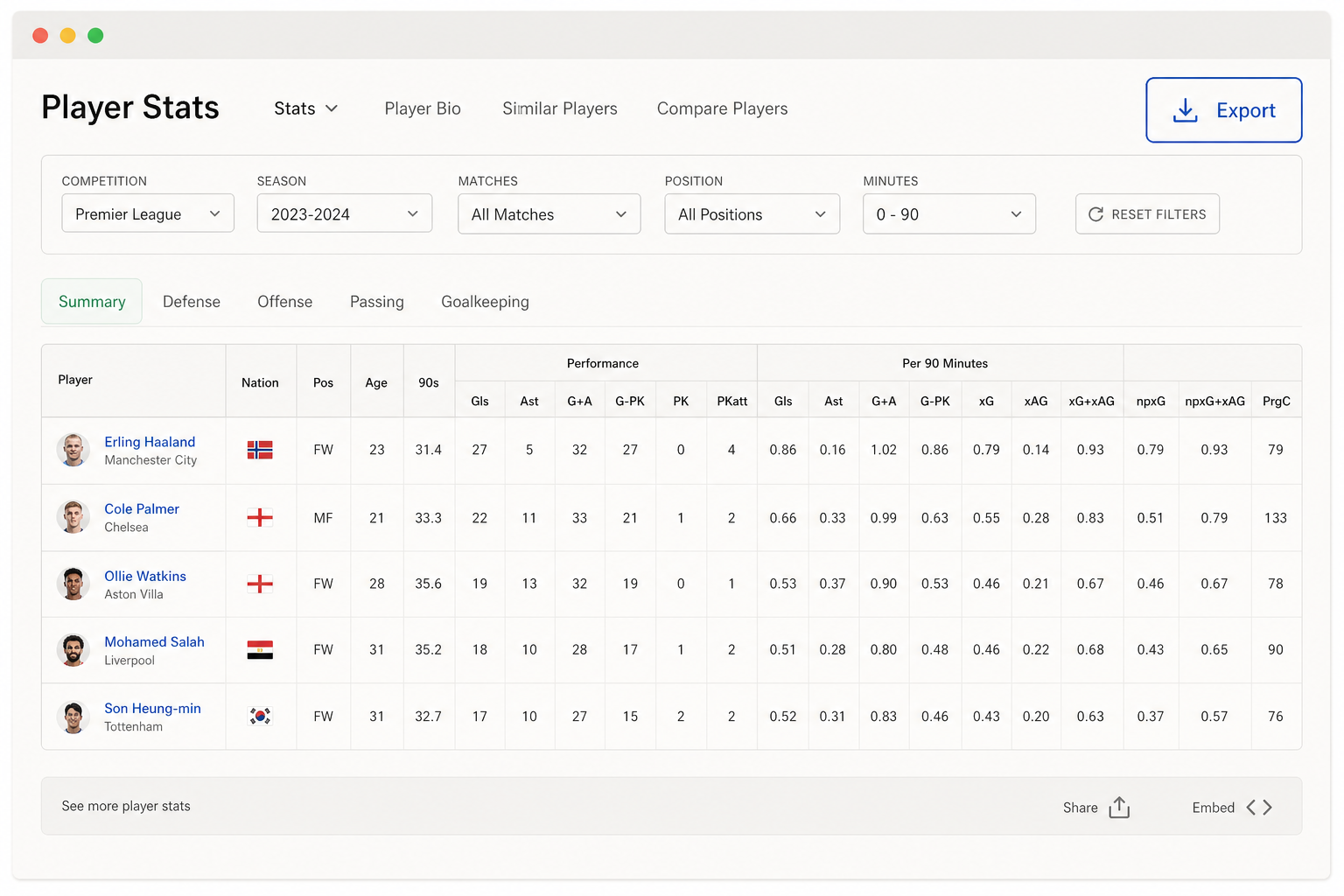
Task: Click the Player Stats page title
Action: click(130, 108)
